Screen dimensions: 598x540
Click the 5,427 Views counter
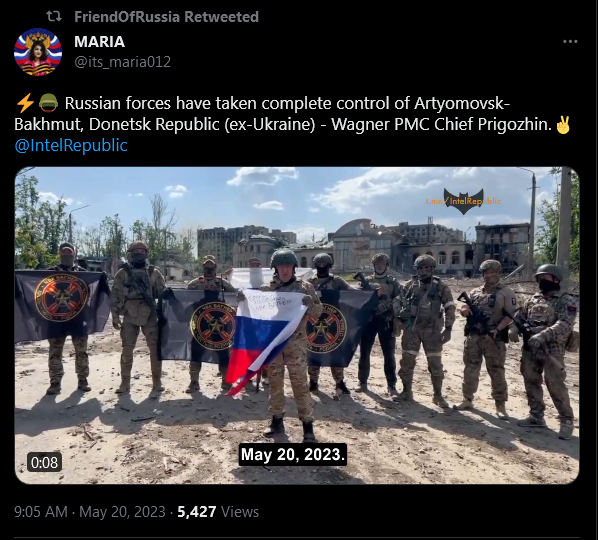coord(218,512)
